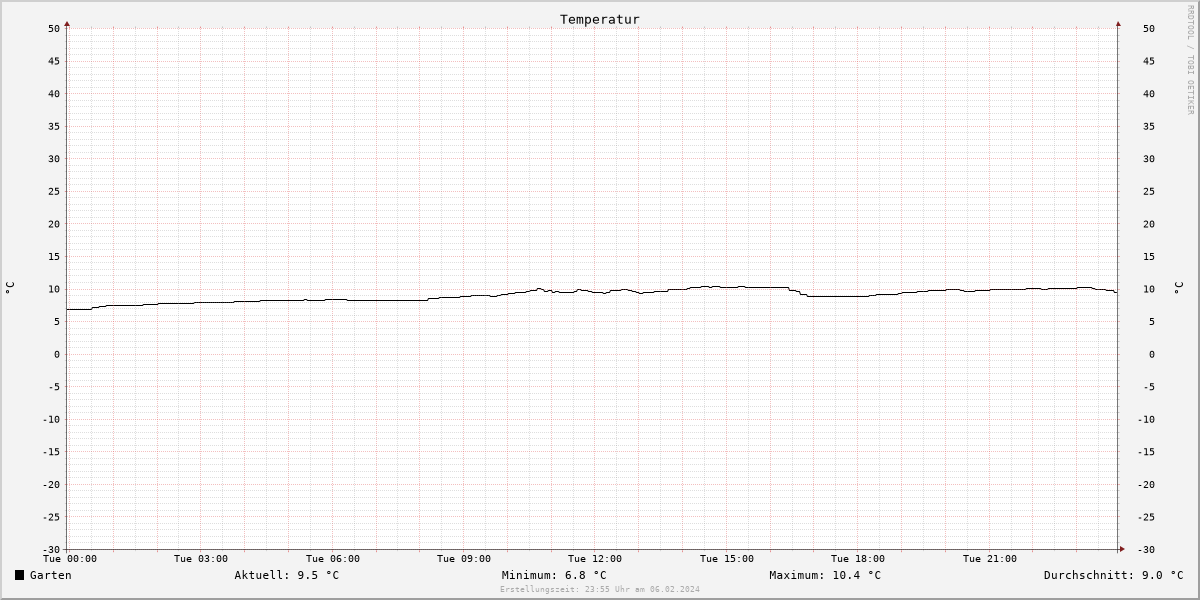Click the '0' label on the left axis
Viewport: 1200px width, 600px height.
(x=58, y=354)
